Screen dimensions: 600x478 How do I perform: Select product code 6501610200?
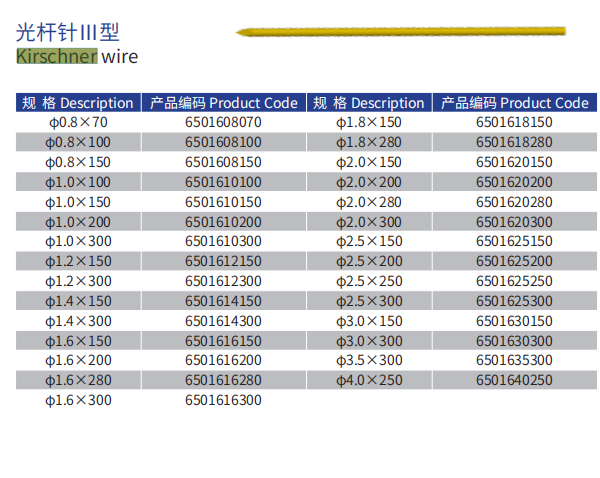tap(223, 222)
